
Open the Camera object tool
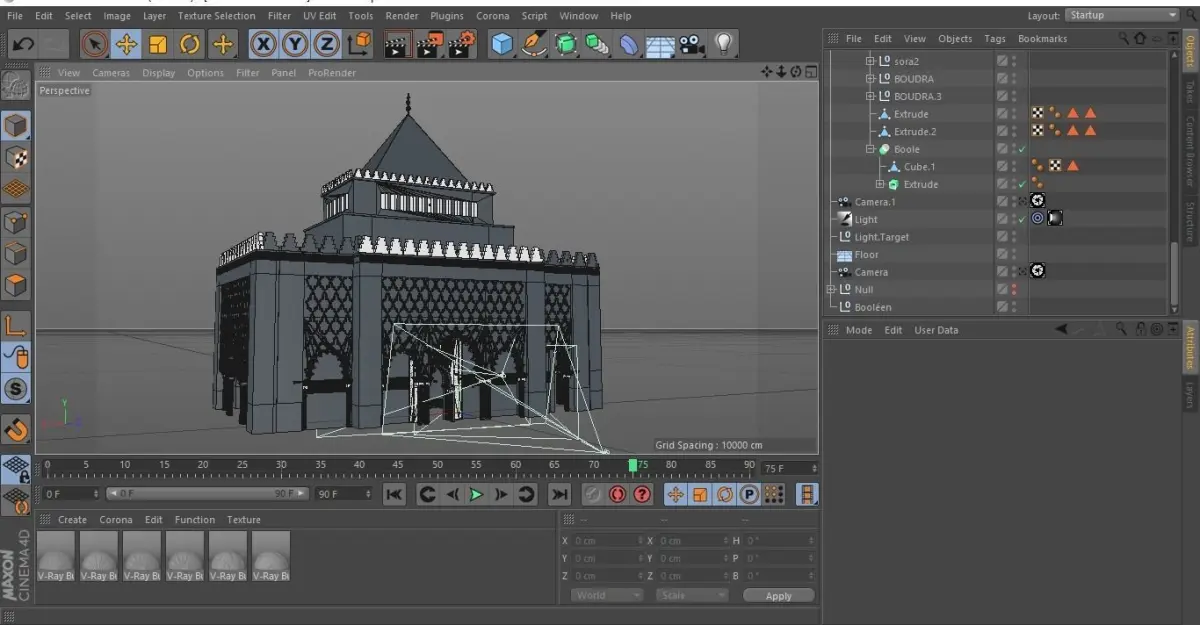690,44
